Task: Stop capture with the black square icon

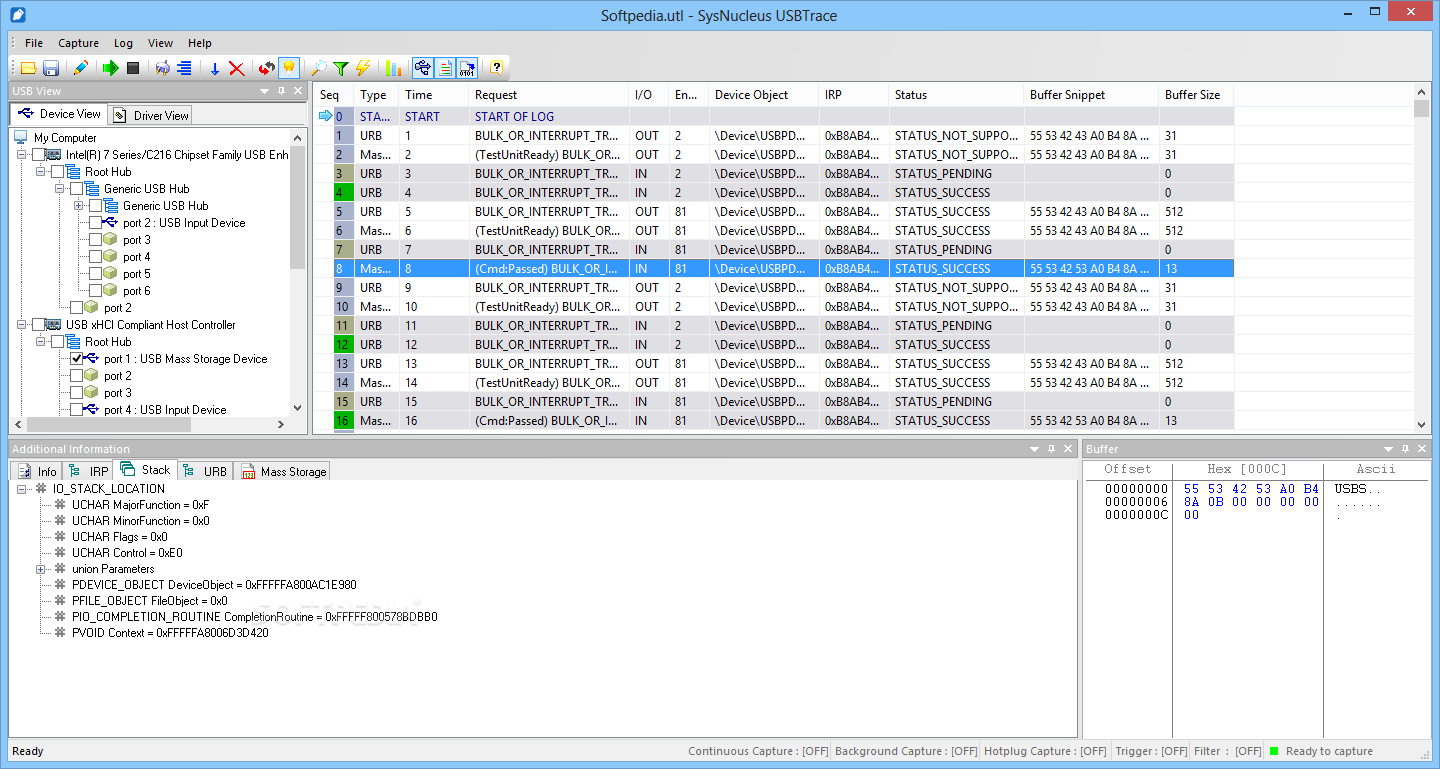Action: [132, 68]
